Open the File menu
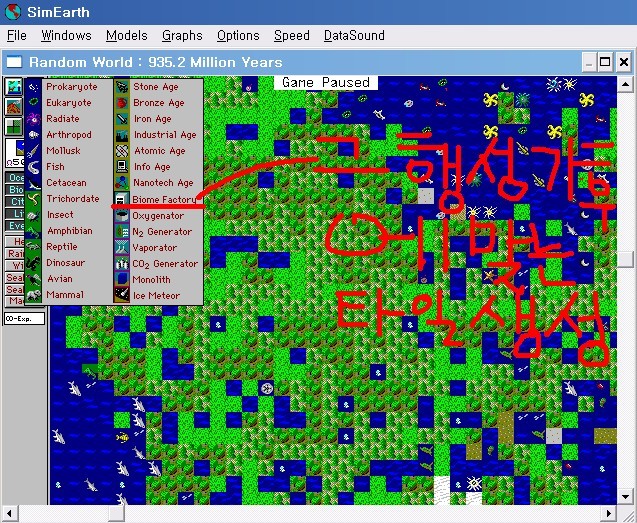 coord(17,35)
